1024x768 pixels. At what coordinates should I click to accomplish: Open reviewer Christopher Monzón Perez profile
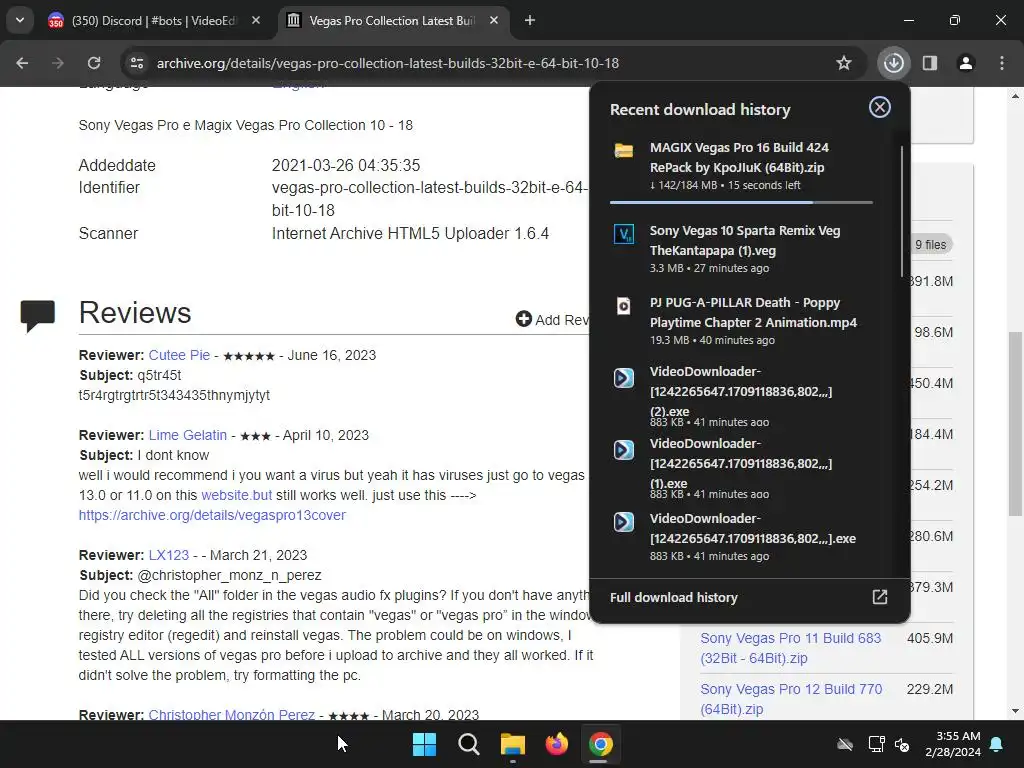[231, 714]
